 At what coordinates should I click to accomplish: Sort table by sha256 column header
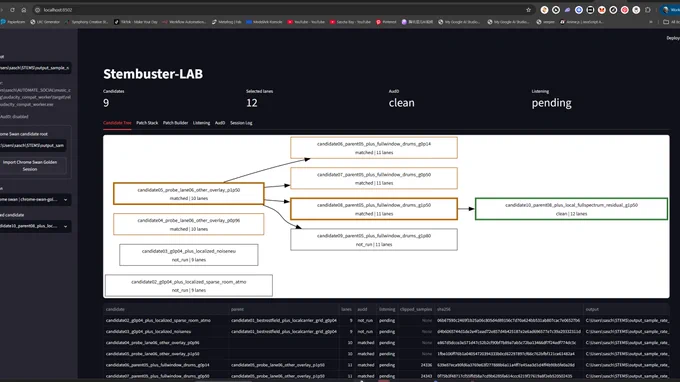pos(508,309)
